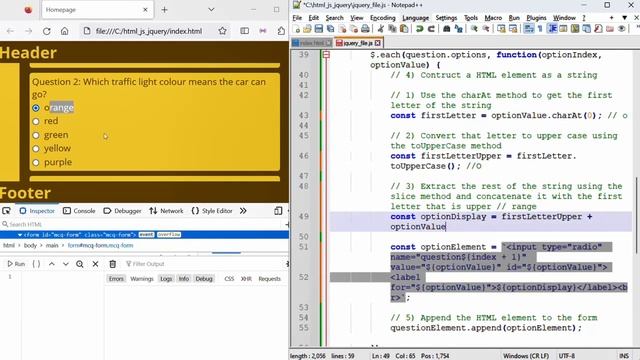Screen dimensions: 640x360
Task: Zoom in on the Notepad++ editor
Action: click(474, 29)
